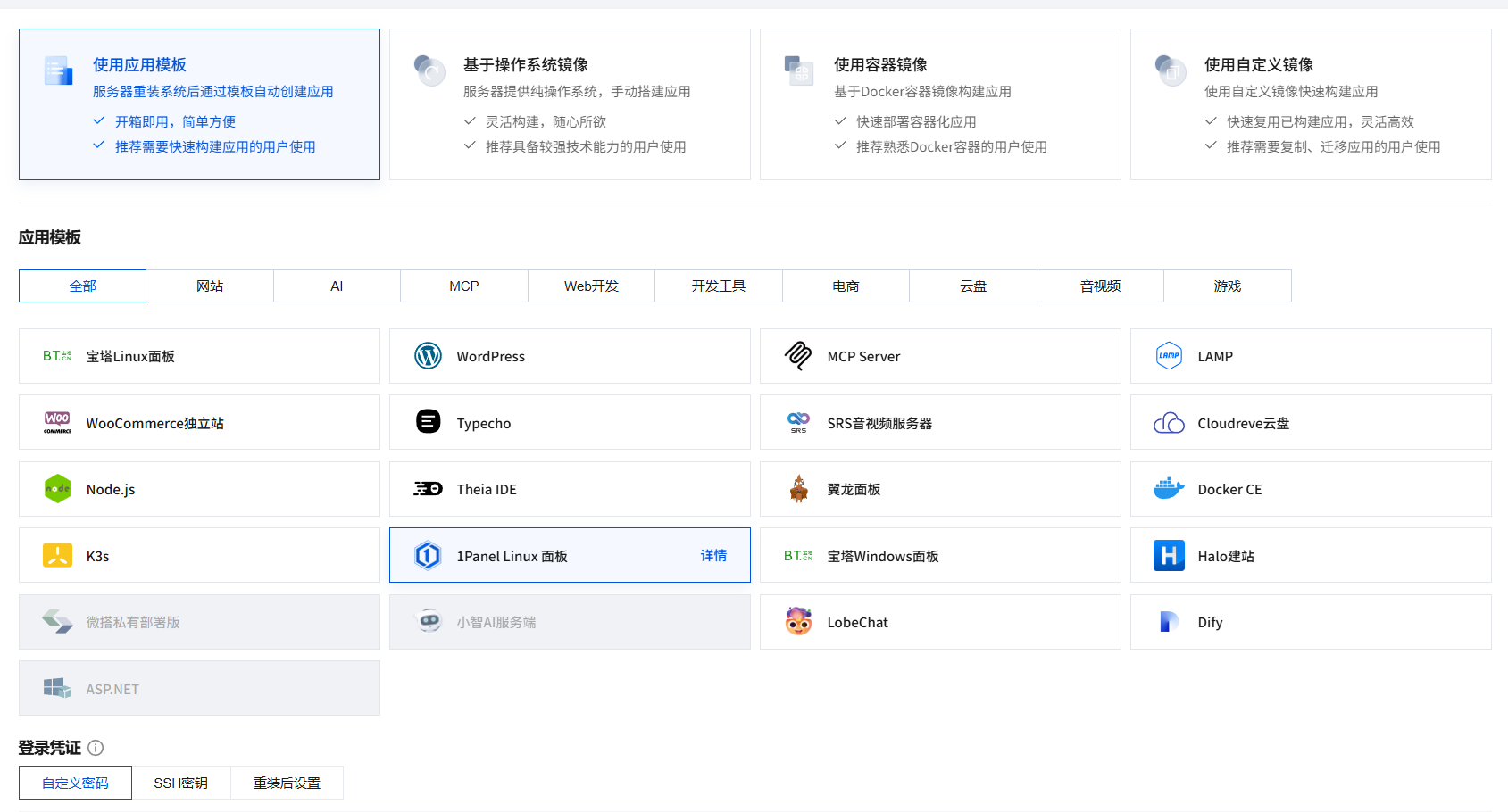Click the K3s template icon
Screen dimensions: 1508x812
tap(57, 555)
